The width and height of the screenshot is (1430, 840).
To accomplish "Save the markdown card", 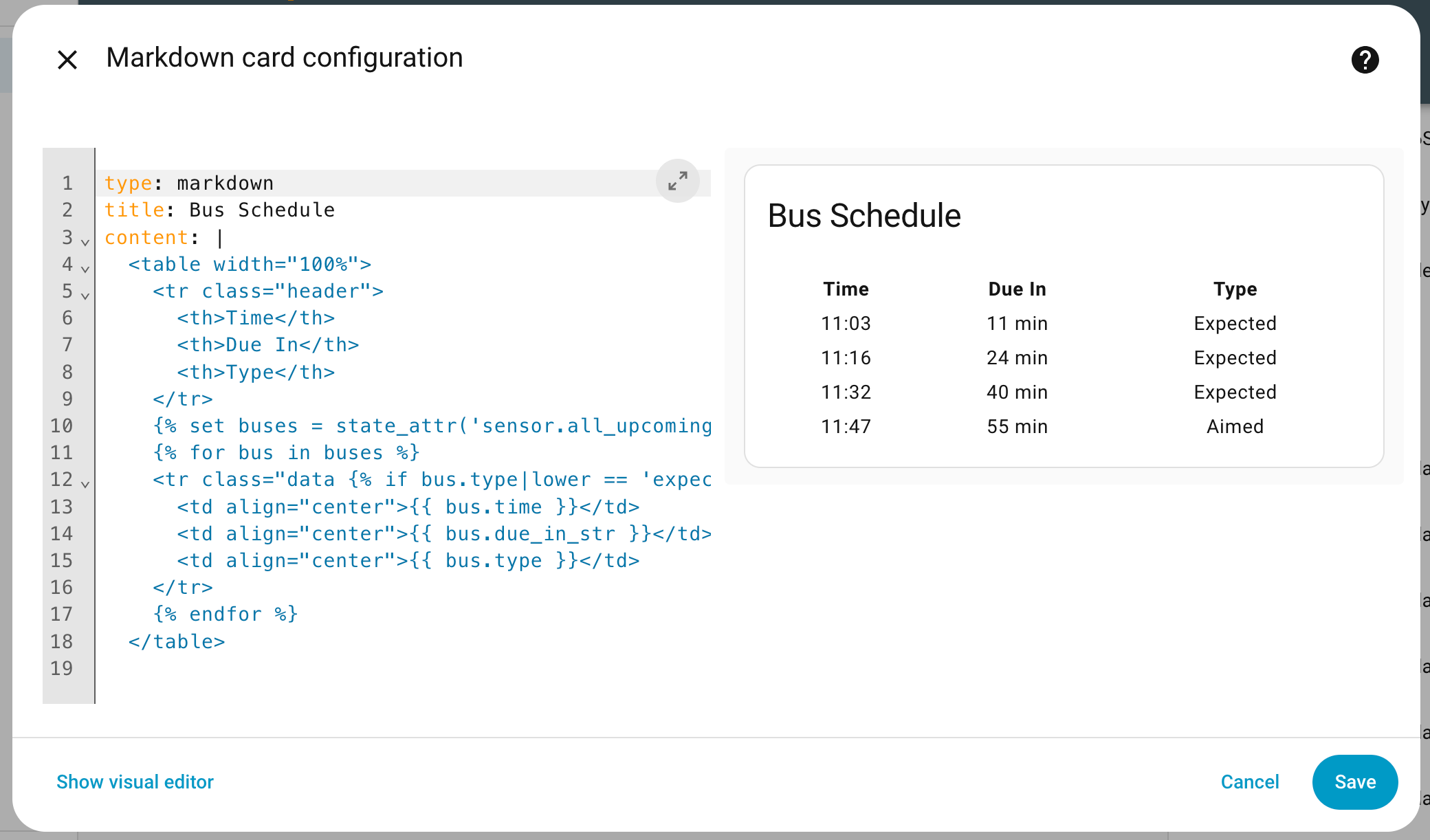I will [x=1355, y=782].
